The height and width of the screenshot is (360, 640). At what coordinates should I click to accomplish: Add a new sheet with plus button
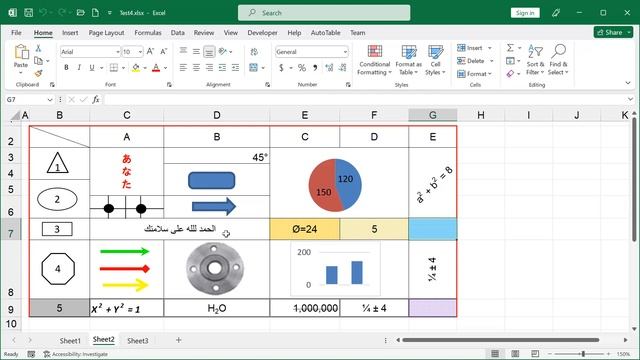[178, 340]
